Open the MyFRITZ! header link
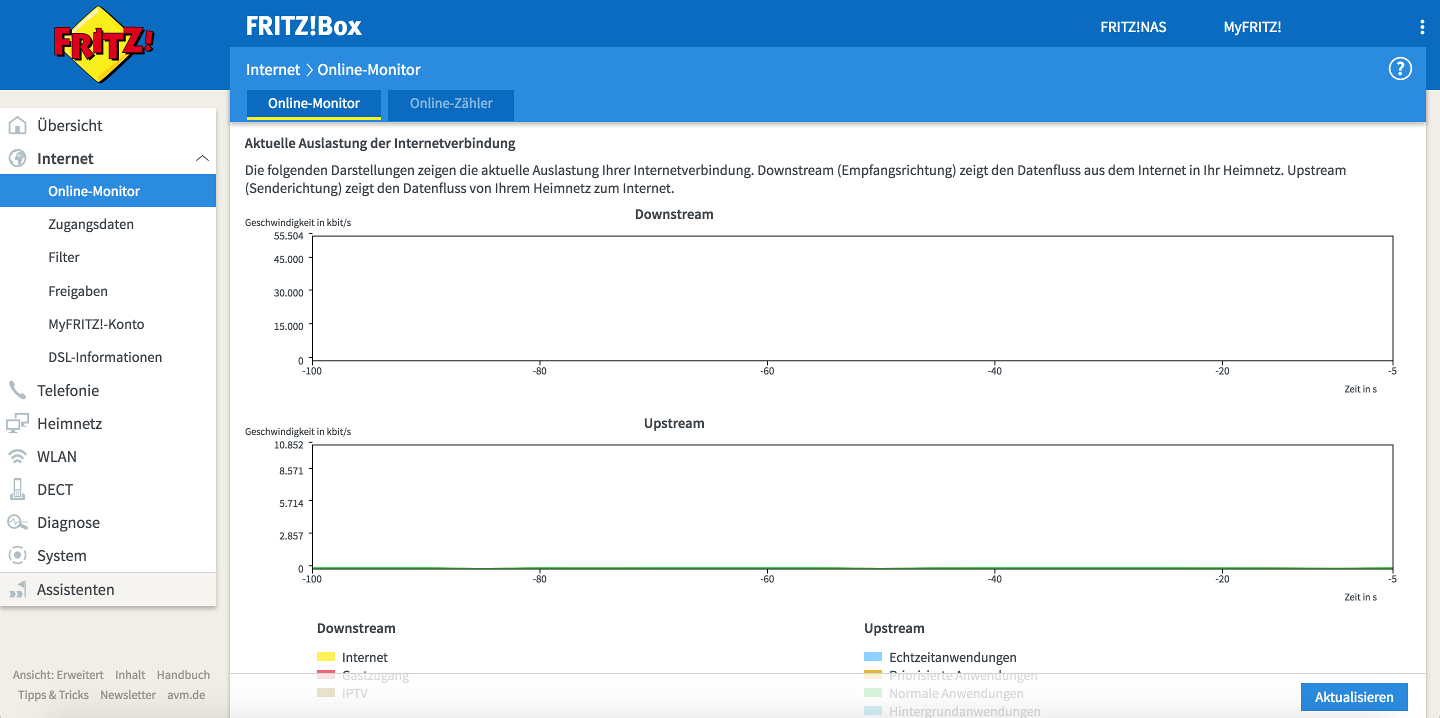This screenshot has width=1440, height=718. pyautogui.click(x=1252, y=27)
